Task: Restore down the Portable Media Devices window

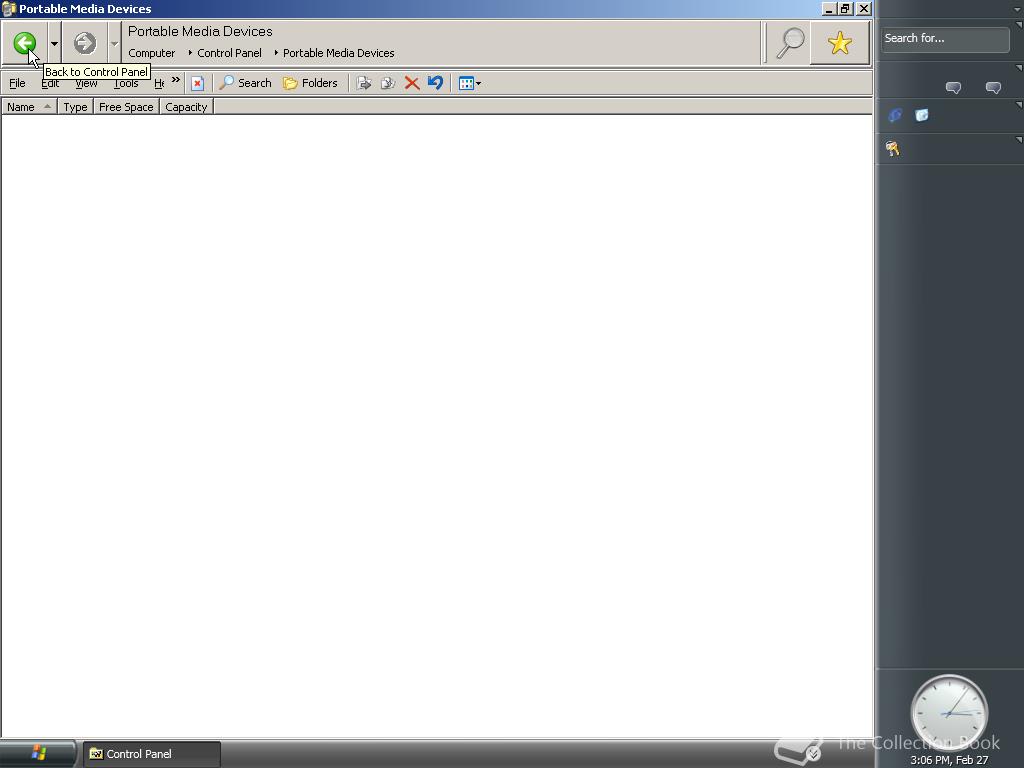Action: pos(846,8)
